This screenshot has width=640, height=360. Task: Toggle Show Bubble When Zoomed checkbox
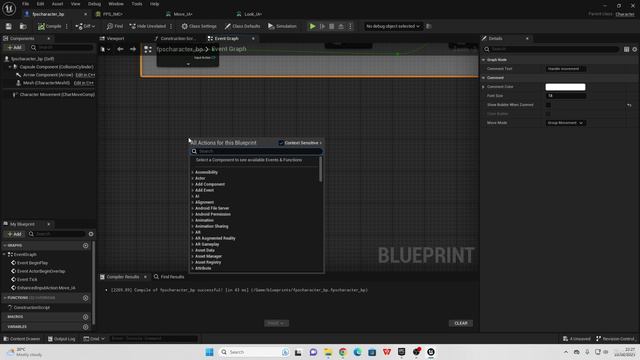coord(548,105)
